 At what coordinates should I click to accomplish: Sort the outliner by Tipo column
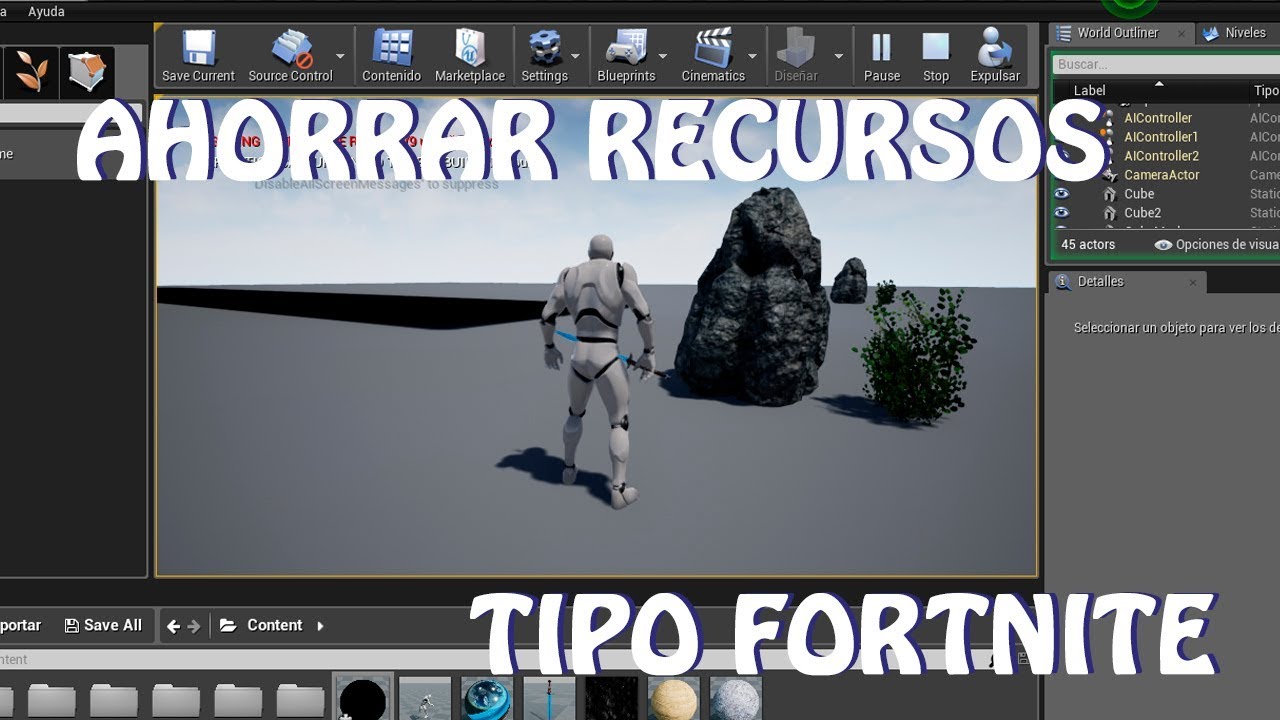(1266, 91)
